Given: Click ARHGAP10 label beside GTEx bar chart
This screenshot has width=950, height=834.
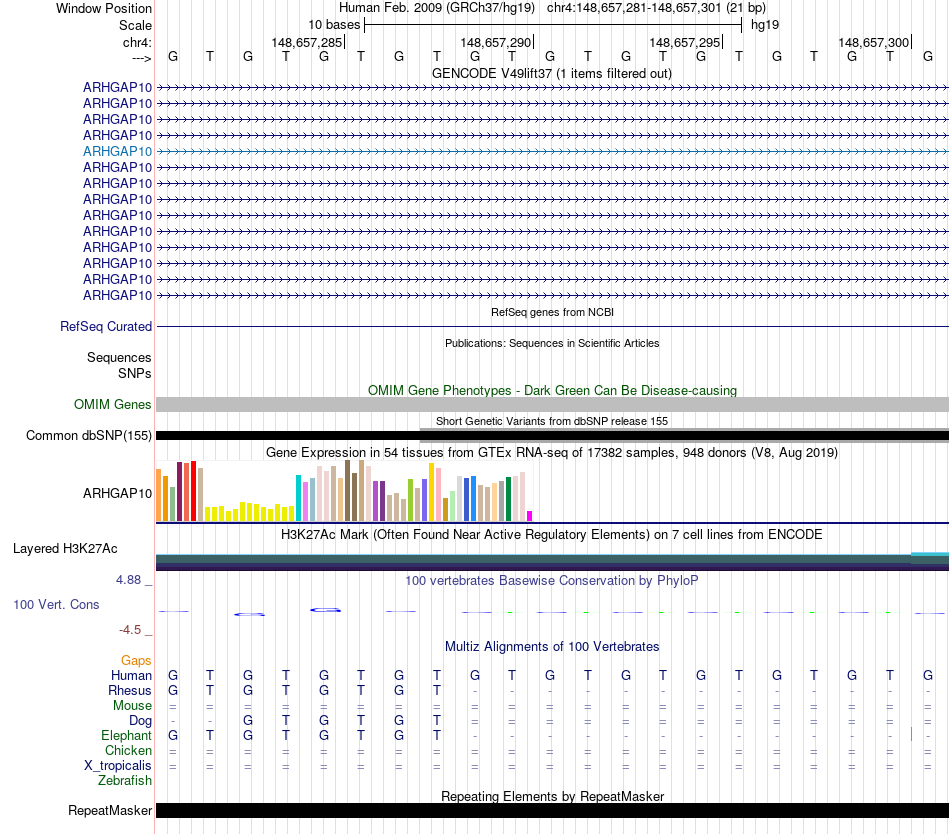Looking at the screenshot, I should [x=118, y=494].
